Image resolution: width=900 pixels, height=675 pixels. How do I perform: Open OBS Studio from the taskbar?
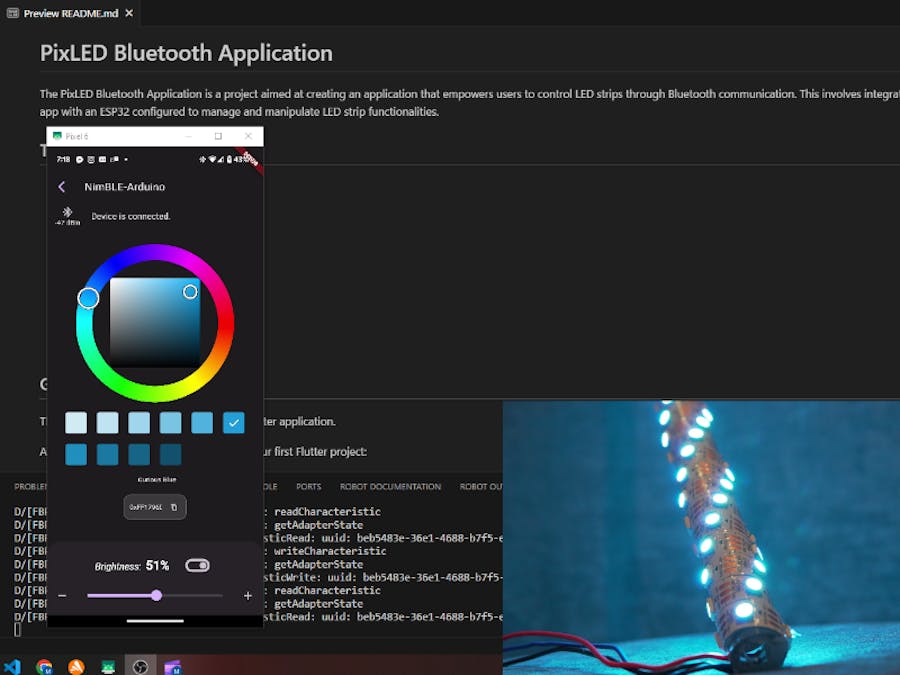coord(140,666)
